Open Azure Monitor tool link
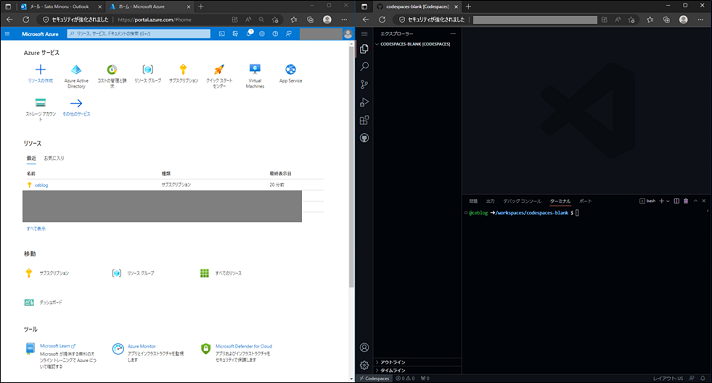Screen dimensions: 712x383 click(142, 346)
